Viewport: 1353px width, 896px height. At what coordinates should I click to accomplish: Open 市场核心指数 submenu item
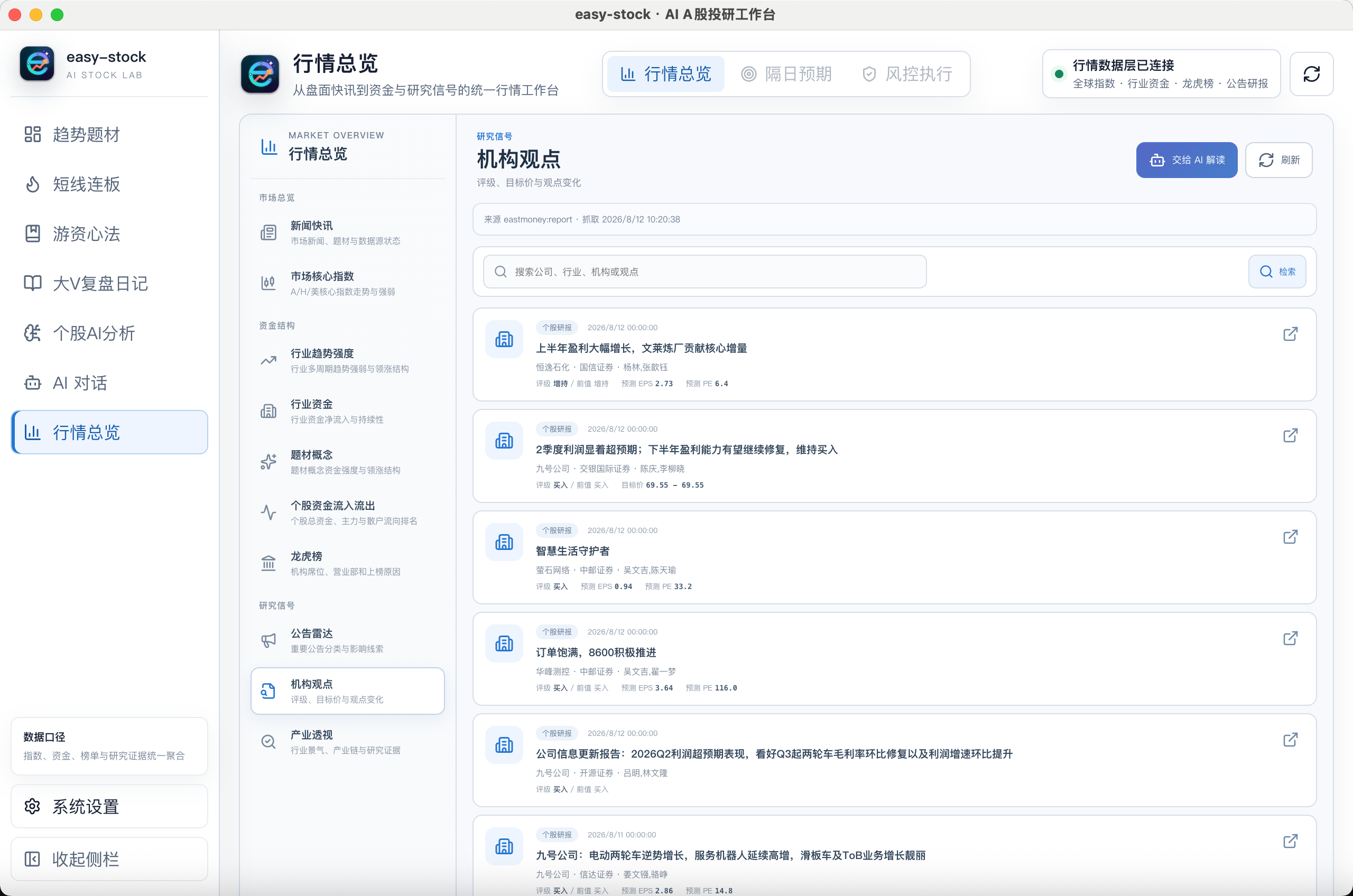click(x=348, y=283)
